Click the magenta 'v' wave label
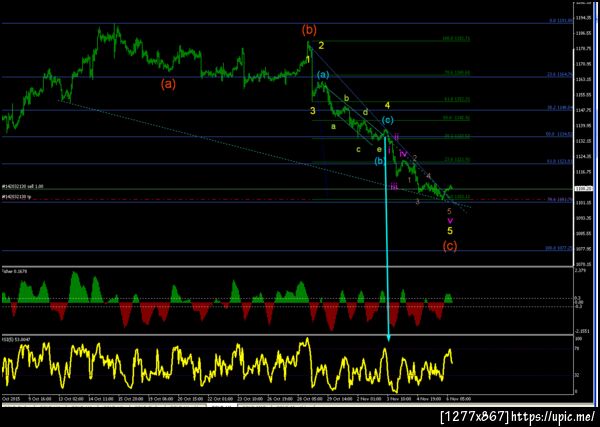This screenshot has height=427, width=600. (x=450, y=220)
